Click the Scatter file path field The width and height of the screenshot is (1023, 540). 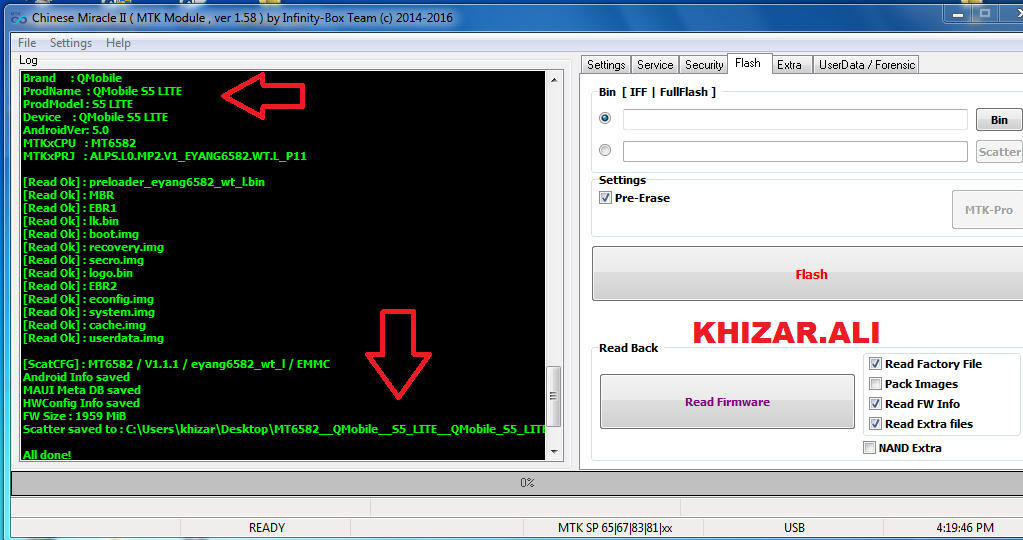795,151
